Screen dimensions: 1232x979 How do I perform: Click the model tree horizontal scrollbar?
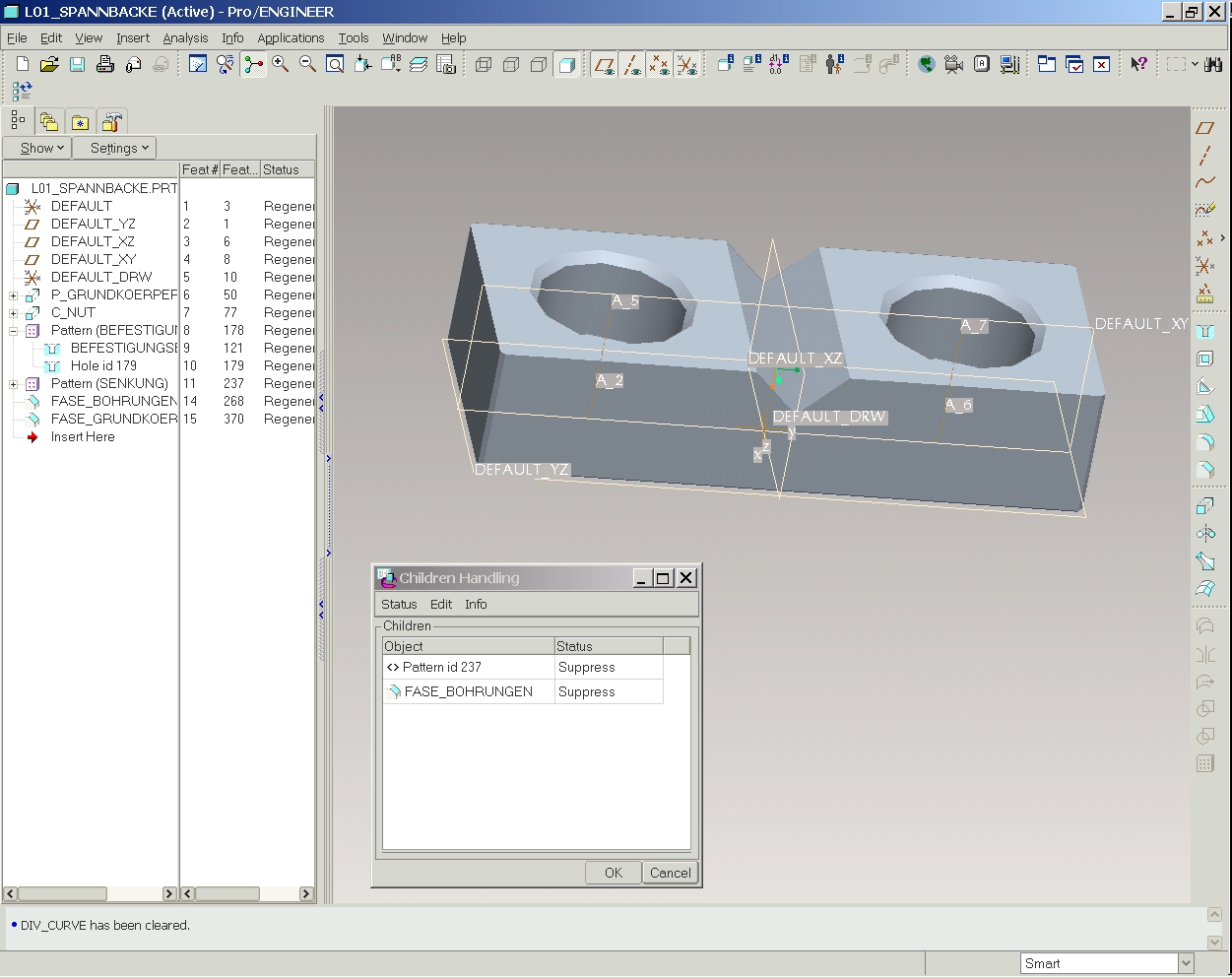tap(63, 893)
